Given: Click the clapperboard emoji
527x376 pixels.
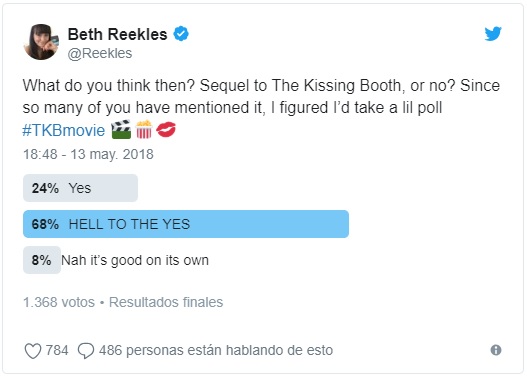Looking at the screenshot, I should pyautogui.click(x=121, y=129).
